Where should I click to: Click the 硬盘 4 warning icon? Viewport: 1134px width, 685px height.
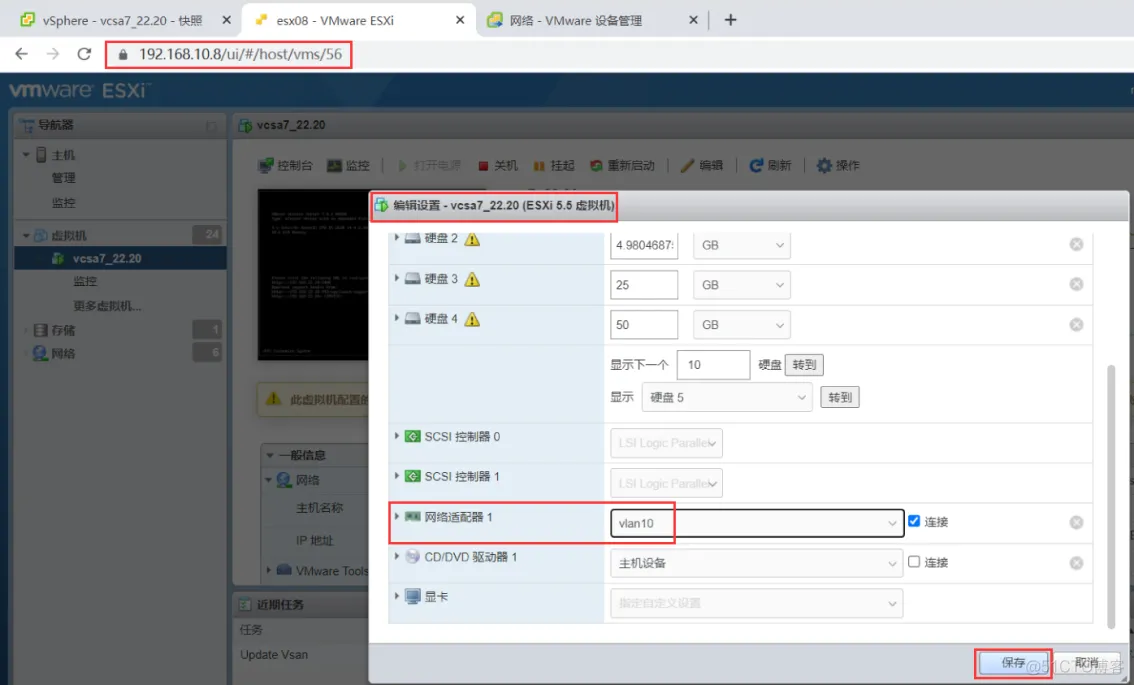(472, 319)
